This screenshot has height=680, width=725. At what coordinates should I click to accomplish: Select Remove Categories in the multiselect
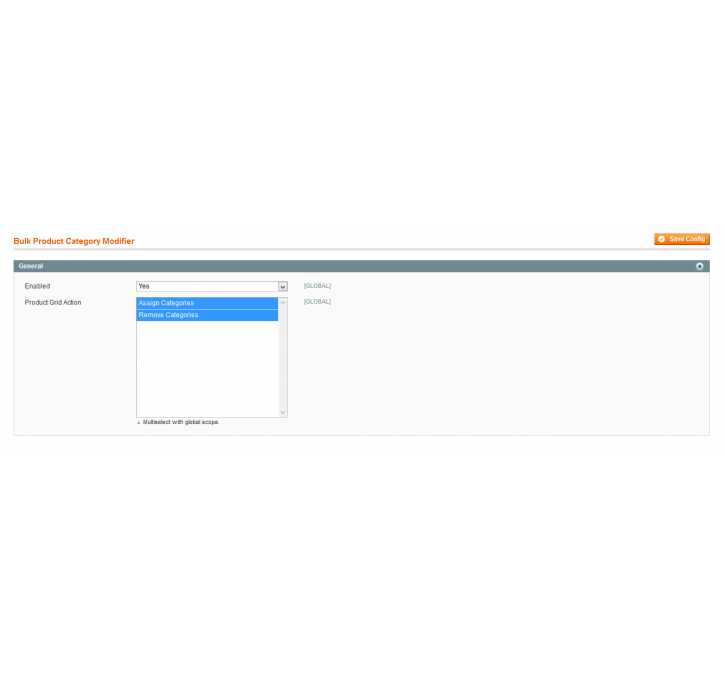207,315
